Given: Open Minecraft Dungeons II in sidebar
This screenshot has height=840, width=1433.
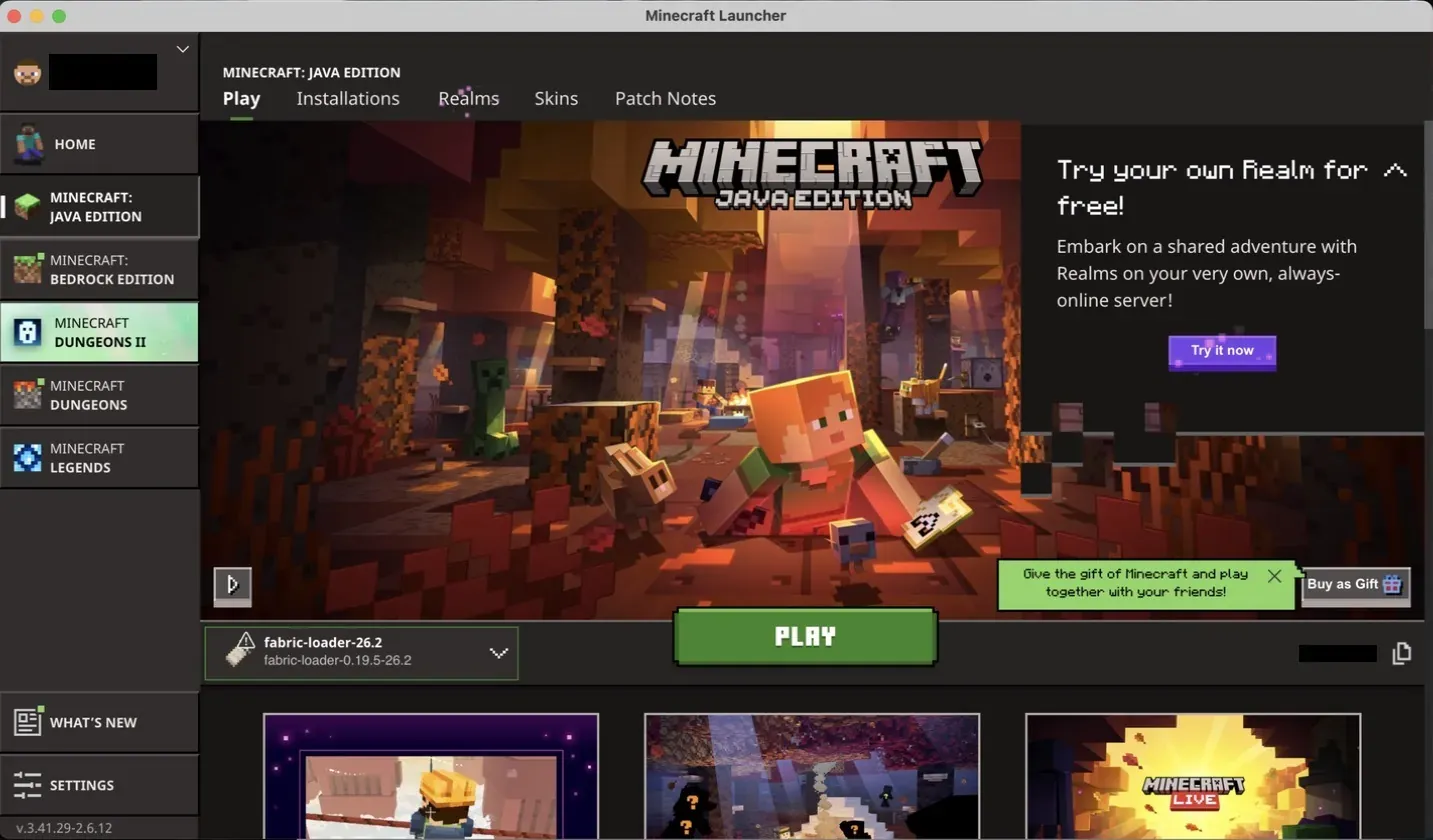Looking at the screenshot, I should (99, 333).
